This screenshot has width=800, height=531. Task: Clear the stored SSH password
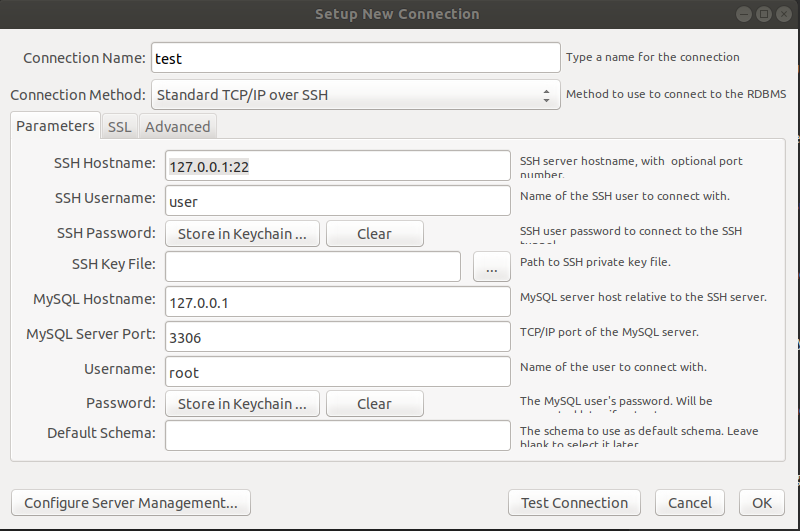[374, 234]
